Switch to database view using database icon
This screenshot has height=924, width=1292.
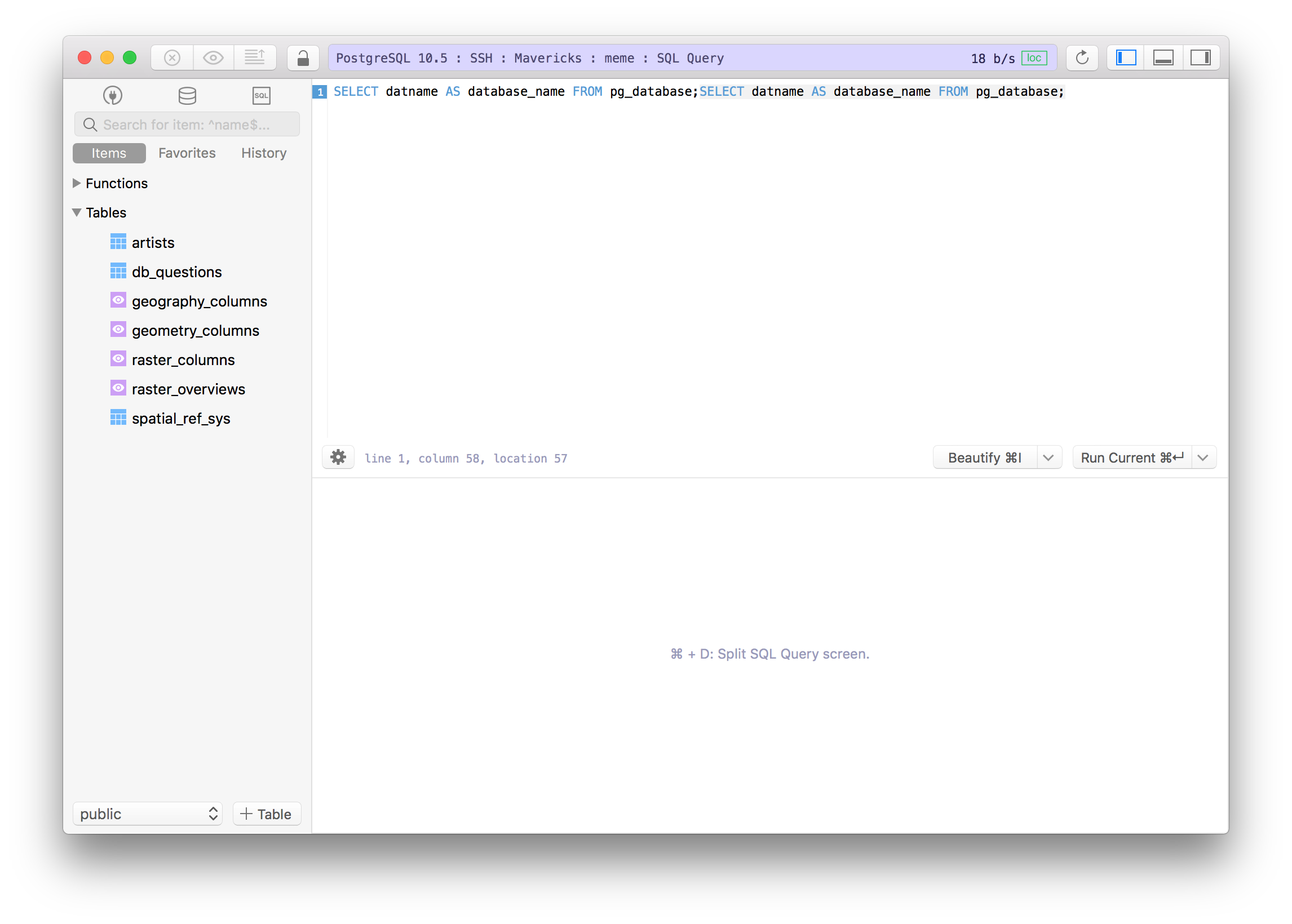[187, 95]
